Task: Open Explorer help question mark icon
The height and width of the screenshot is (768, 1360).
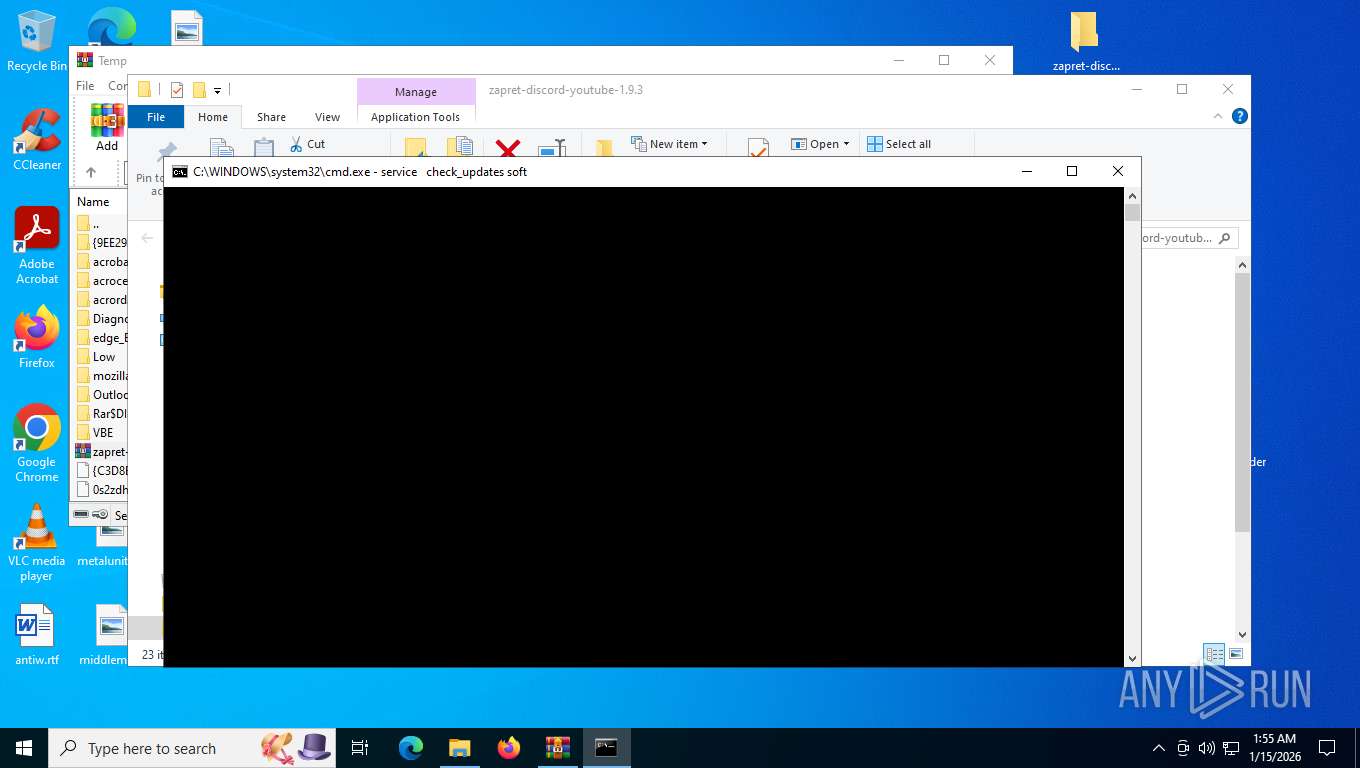Action: click(1240, 116)
